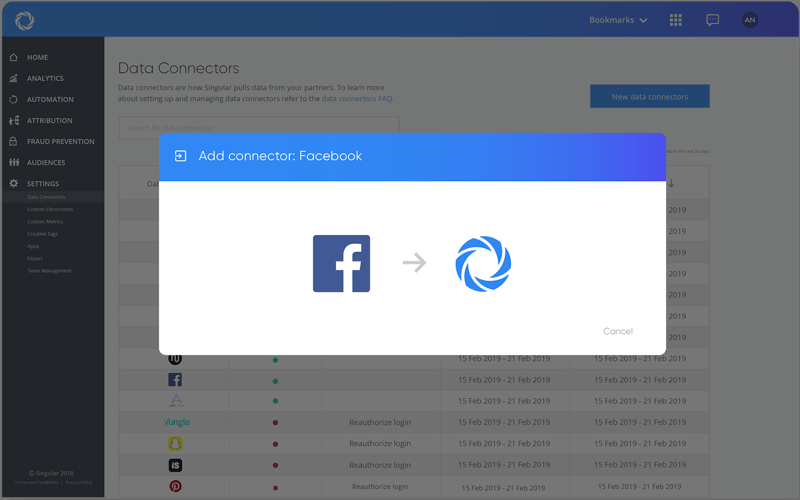Click Reauthorize login in the Vungle row
800x500 pixels.
[380, 422]
